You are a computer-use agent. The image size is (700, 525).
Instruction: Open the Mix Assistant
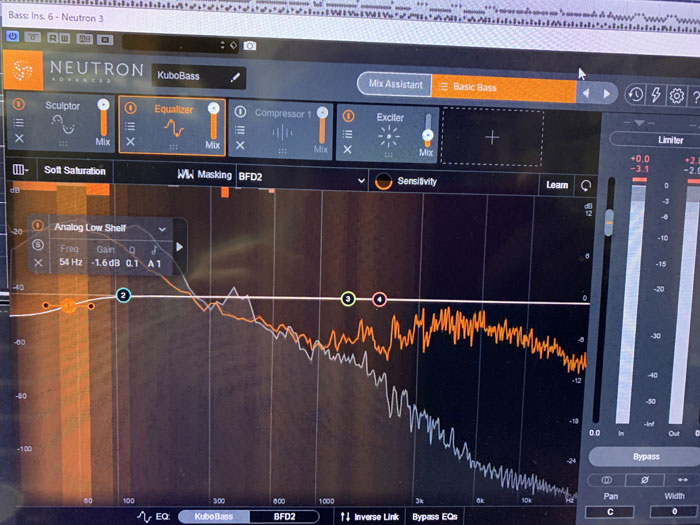coord(395,83)
